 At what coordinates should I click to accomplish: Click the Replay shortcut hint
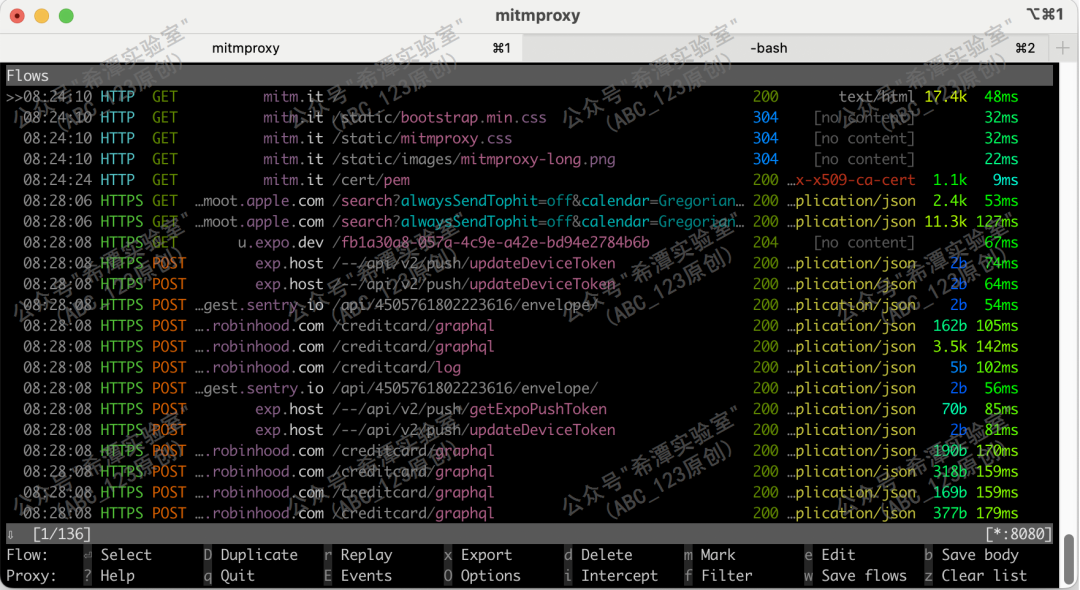(x=366, y=555)
